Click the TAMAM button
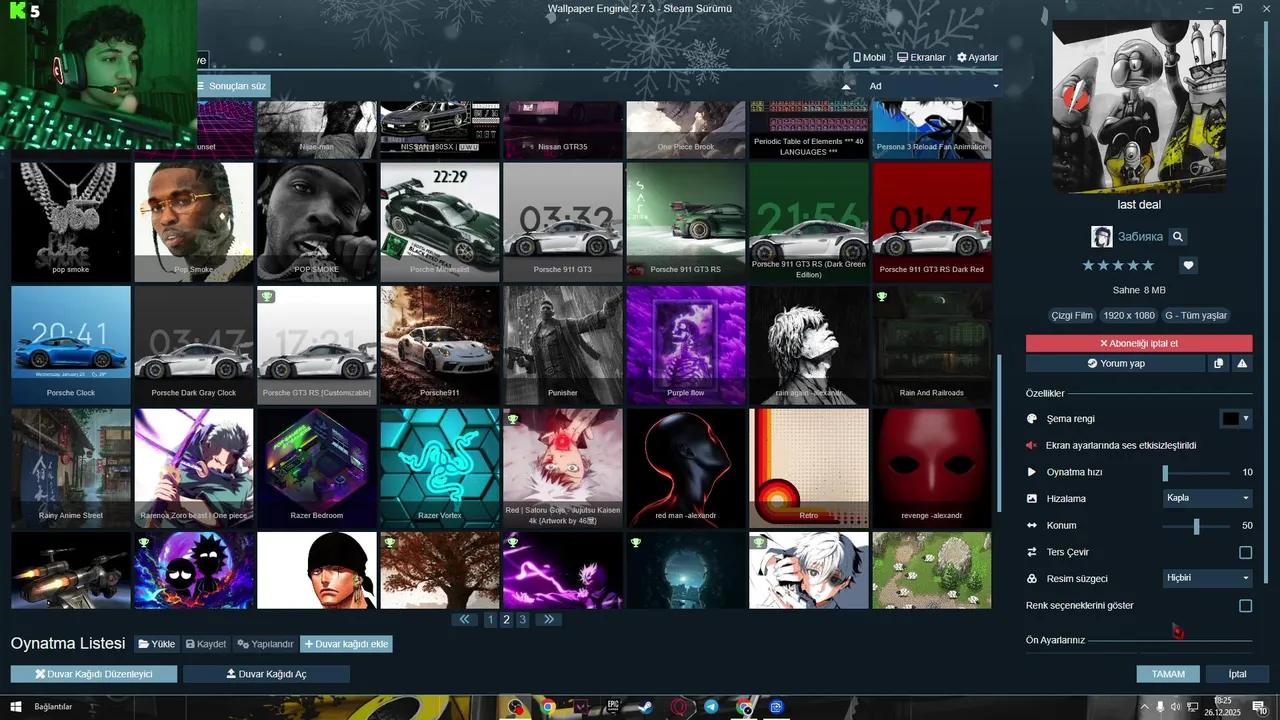The height and width of the screenshot is (720, 1280). (1168, 674)
